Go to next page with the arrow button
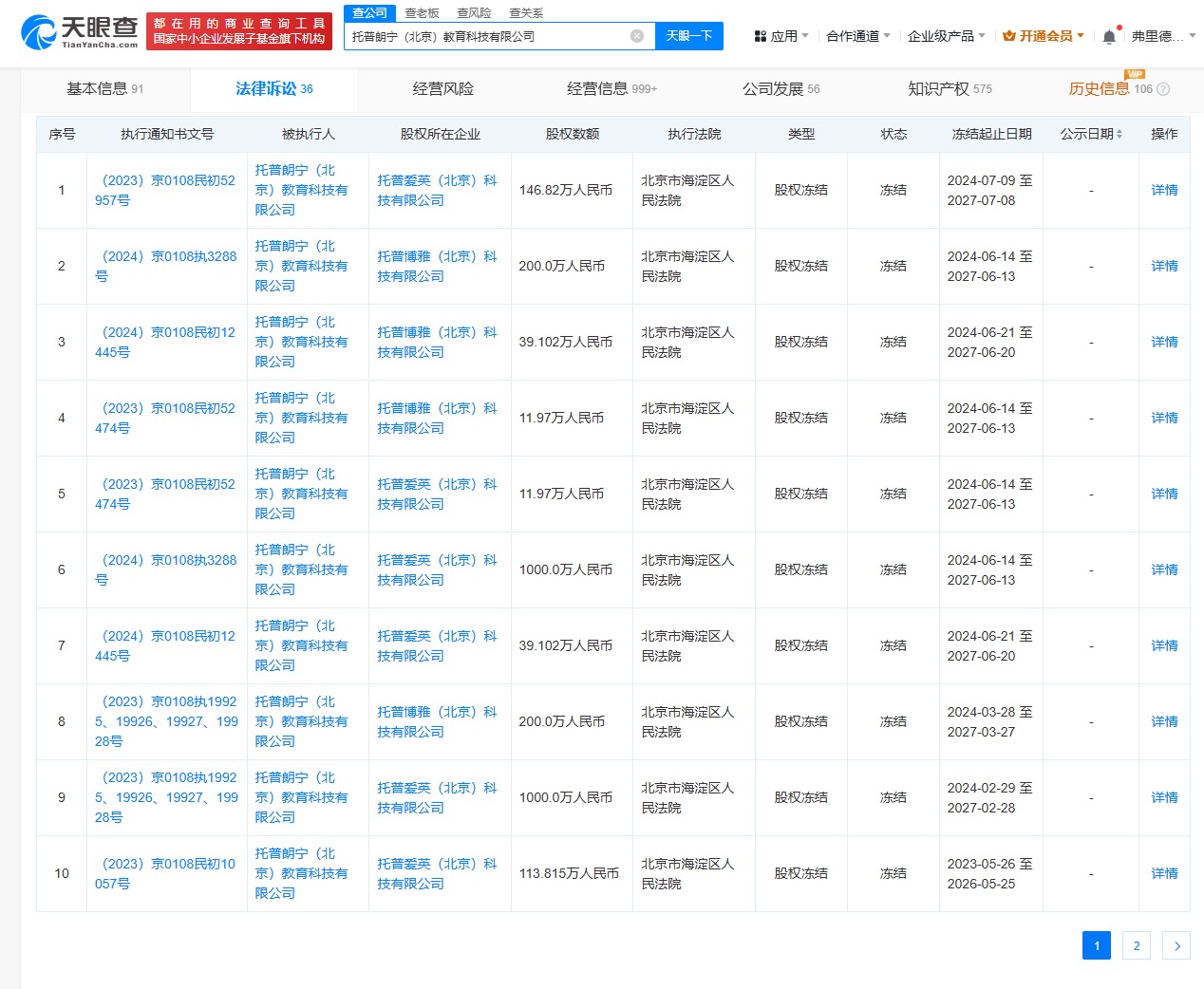The image size is (1204, 989). click(1176, 945)
